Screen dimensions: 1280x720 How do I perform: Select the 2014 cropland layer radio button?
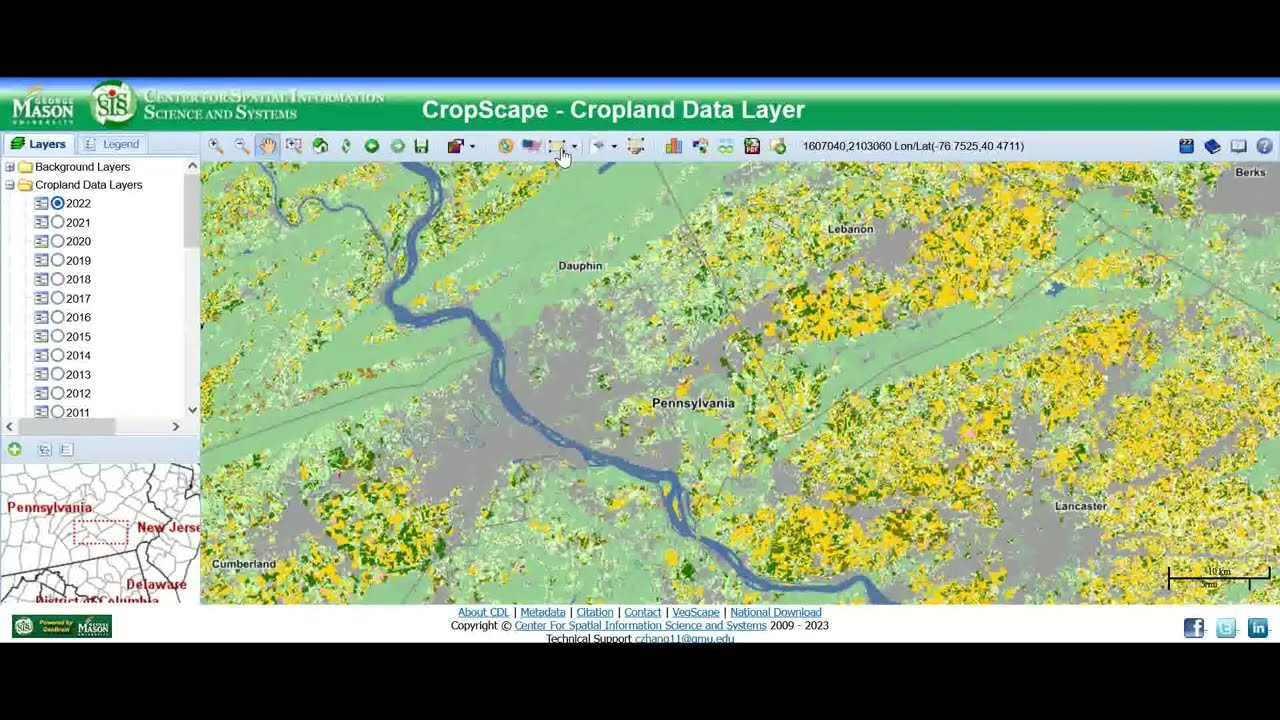[x=58, y=355]
